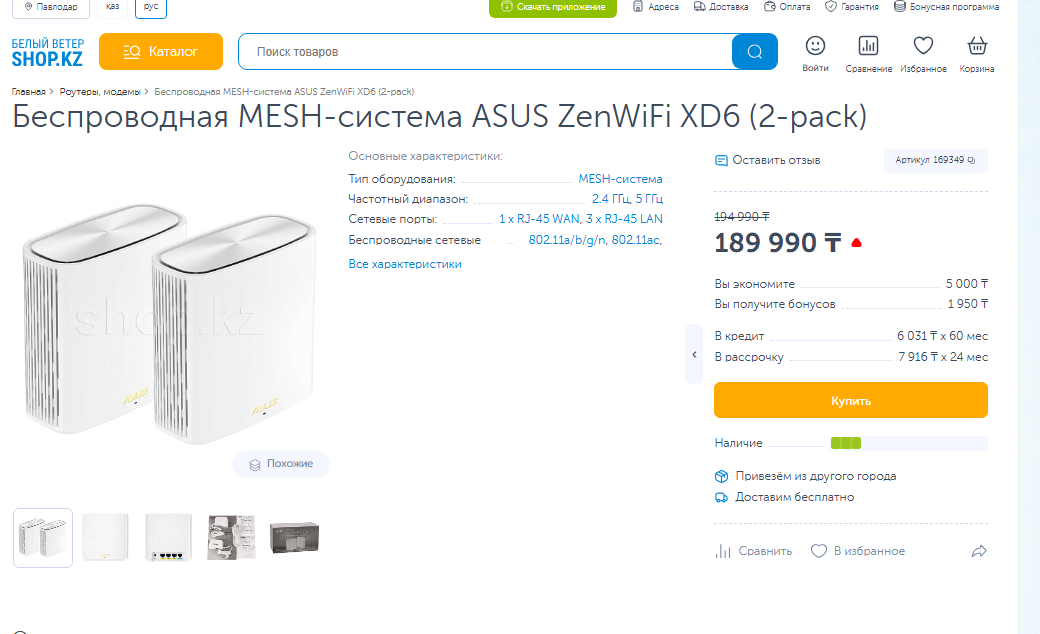The width and height of the screenshot is (1040, 634).
Task: Switch site language to рус
Action: 151,7
